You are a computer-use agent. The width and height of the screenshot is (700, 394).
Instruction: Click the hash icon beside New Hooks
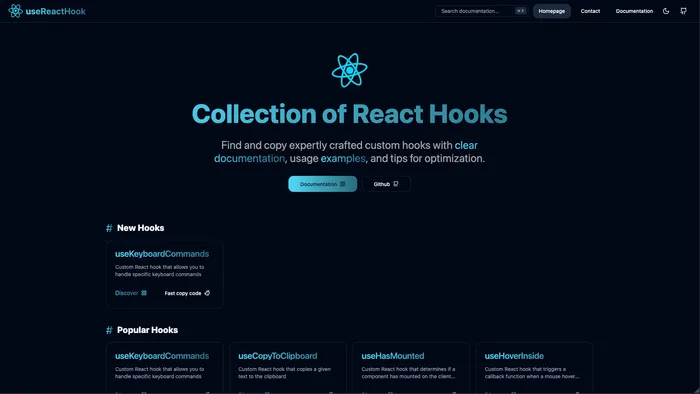click(x=109, y=228)
